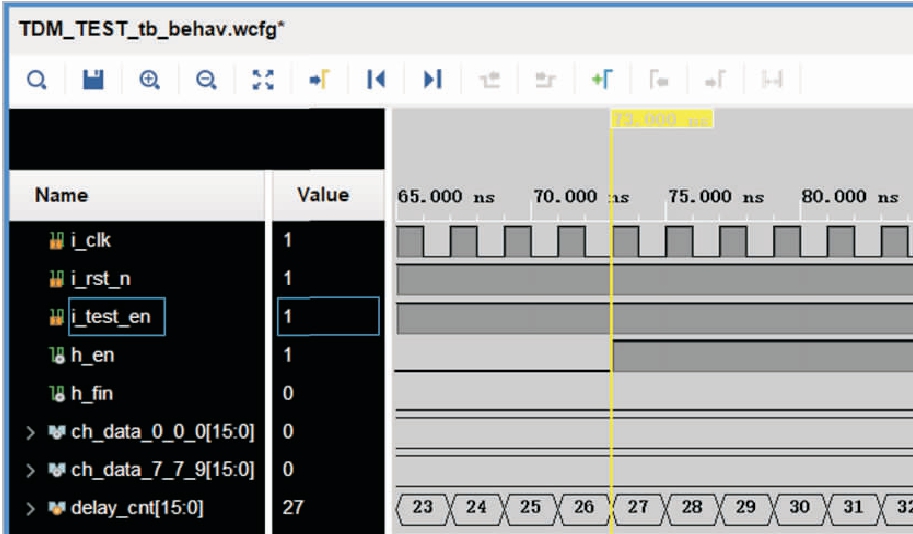Expand the delay_cnt[15:0] bus
913x534 pixels.
tap(30, 508)
